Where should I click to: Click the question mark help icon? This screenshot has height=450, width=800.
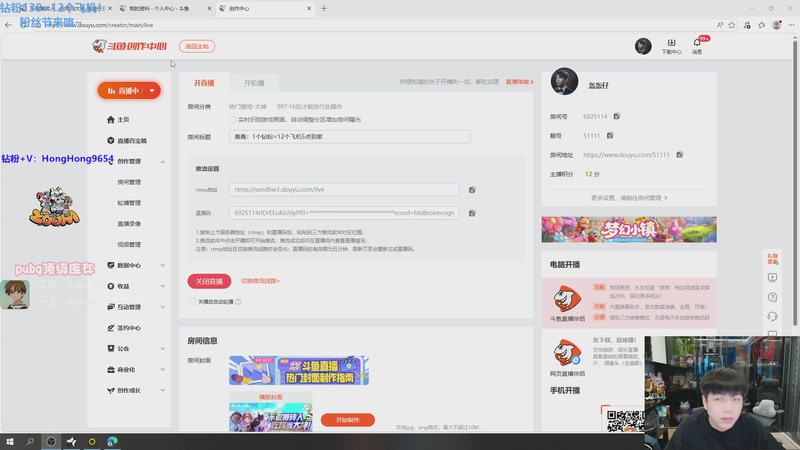click(772, 297)
